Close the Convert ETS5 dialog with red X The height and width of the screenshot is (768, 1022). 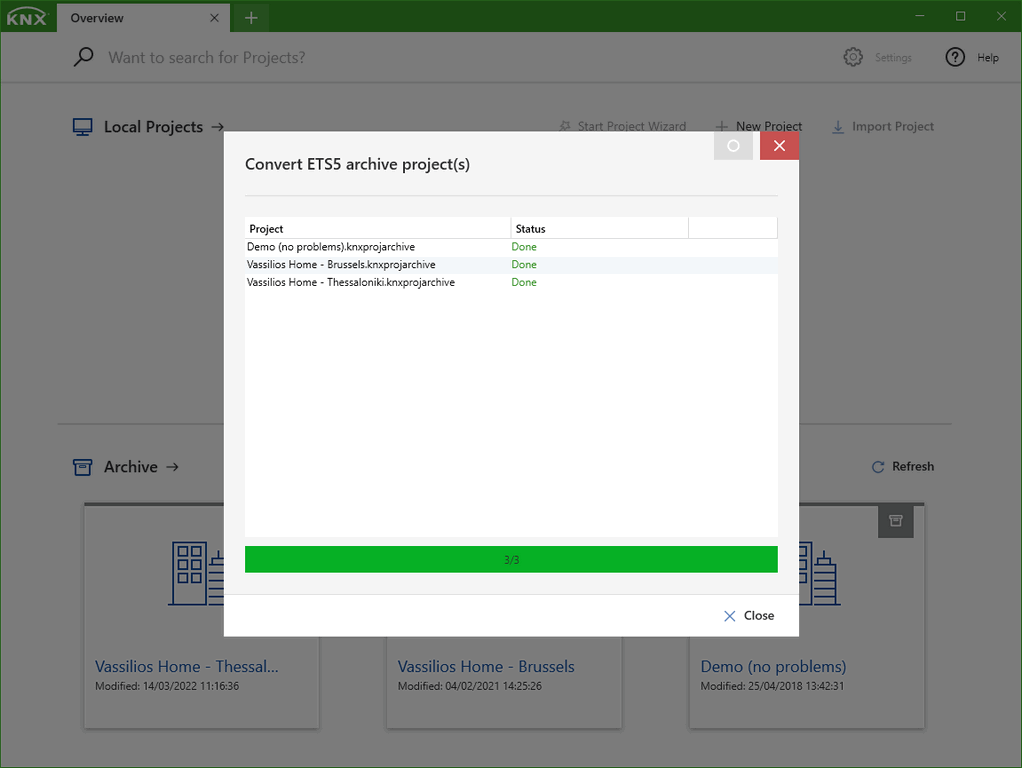pos(779,146)
